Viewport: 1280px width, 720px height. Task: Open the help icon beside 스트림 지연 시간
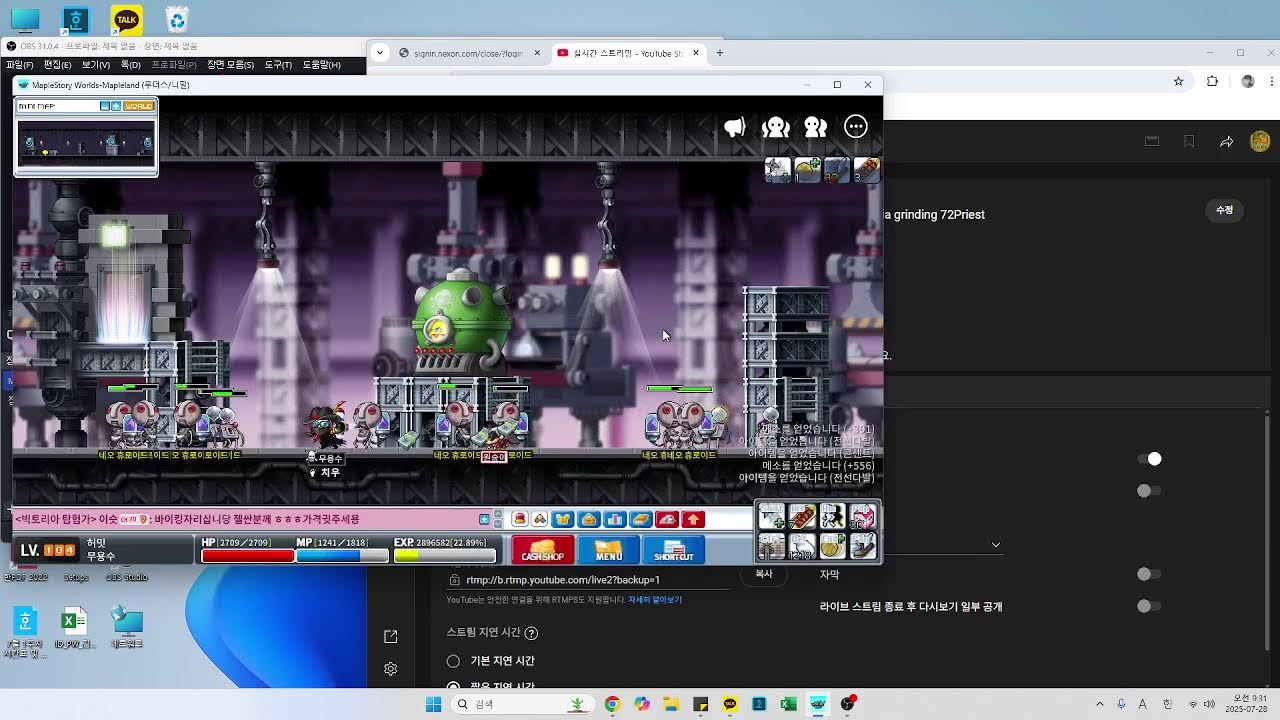tap(531, 633)
